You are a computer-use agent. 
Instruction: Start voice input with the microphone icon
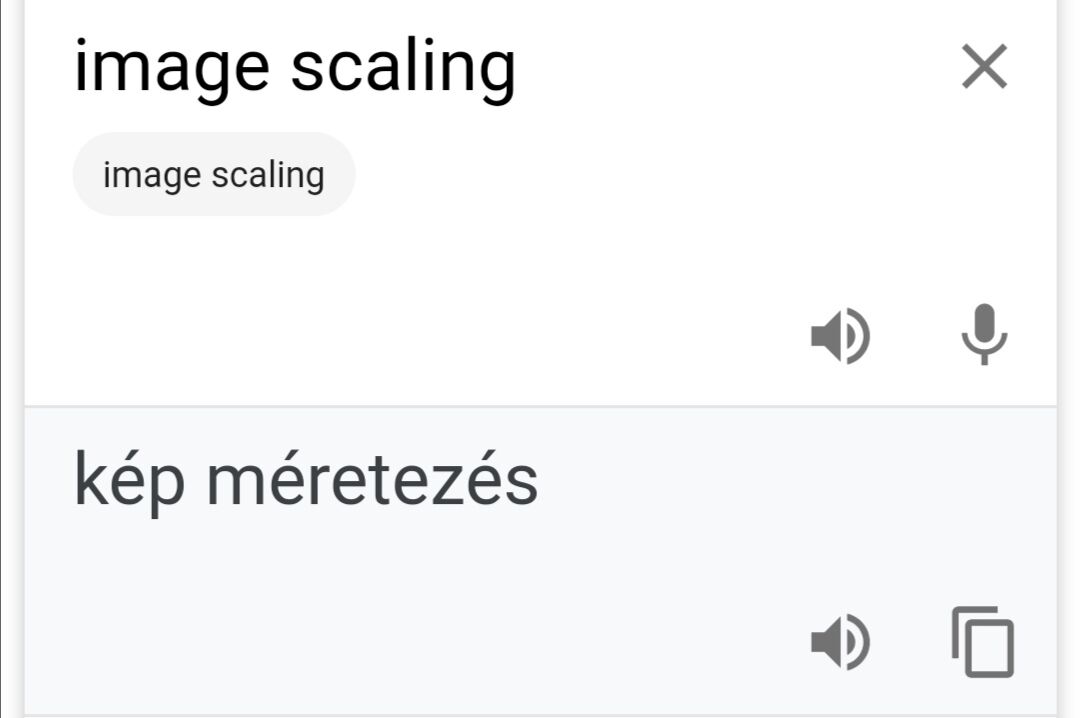coord(984,334)
